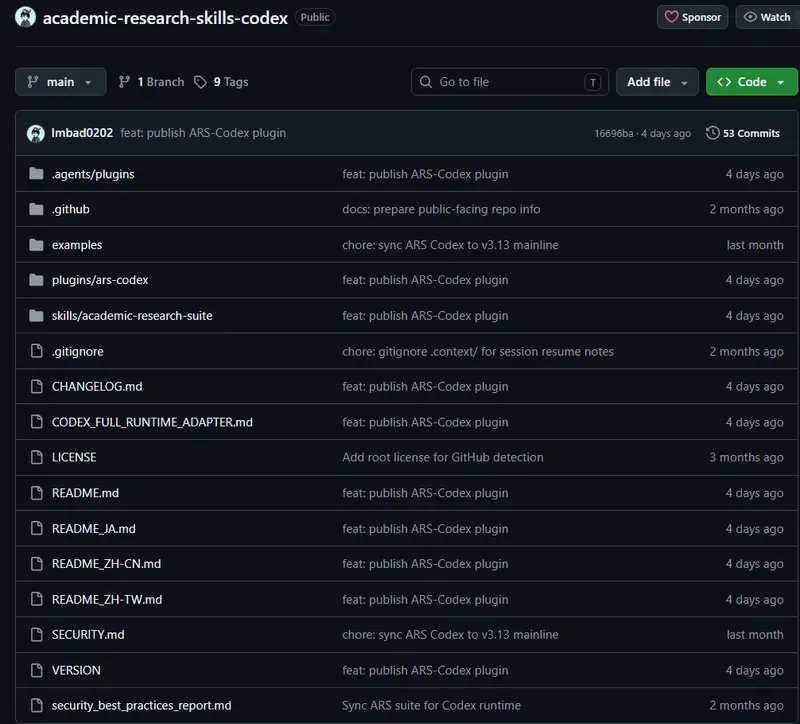Click the file icon for README.md

pos(37,493)
